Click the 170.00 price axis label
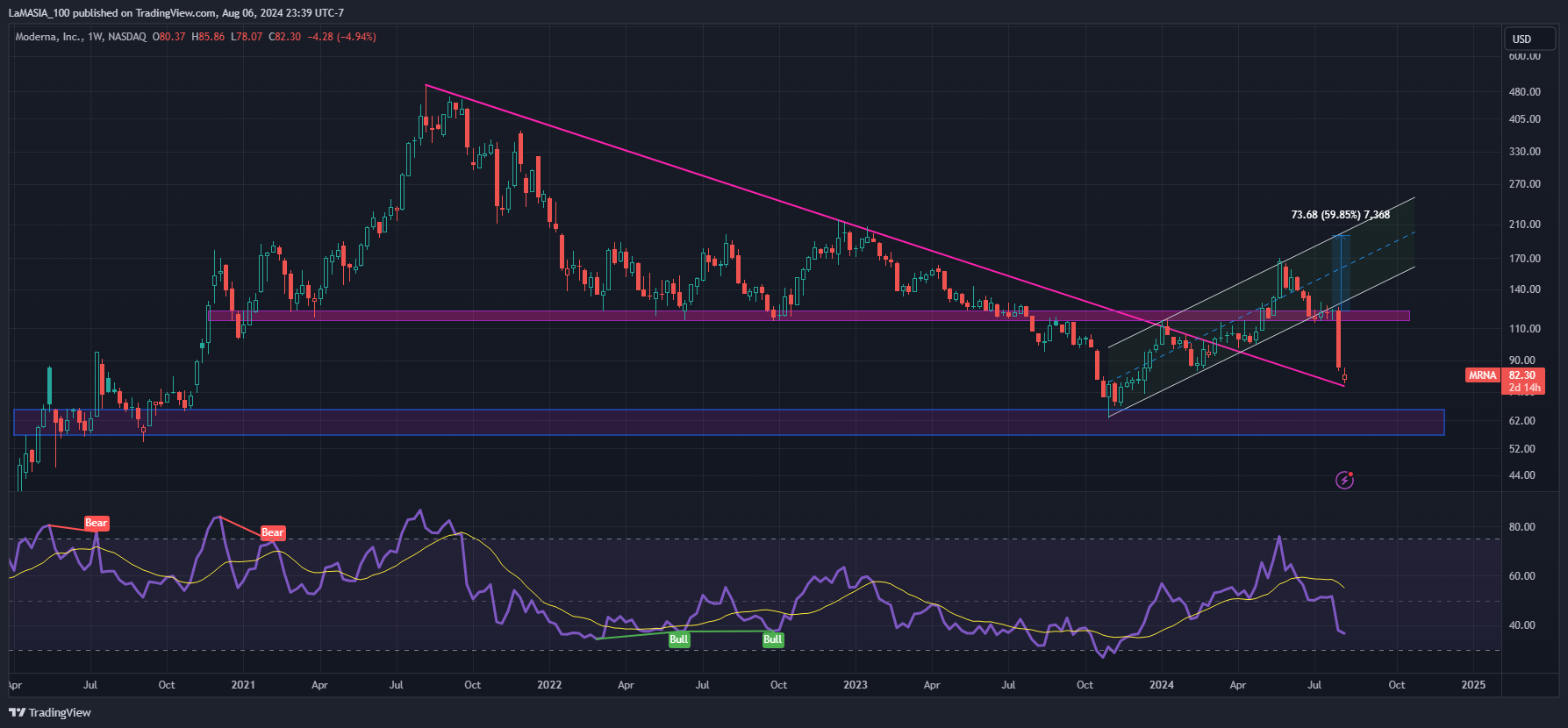The height and width of the screenshot is (728, 1568). [1524, 259]
